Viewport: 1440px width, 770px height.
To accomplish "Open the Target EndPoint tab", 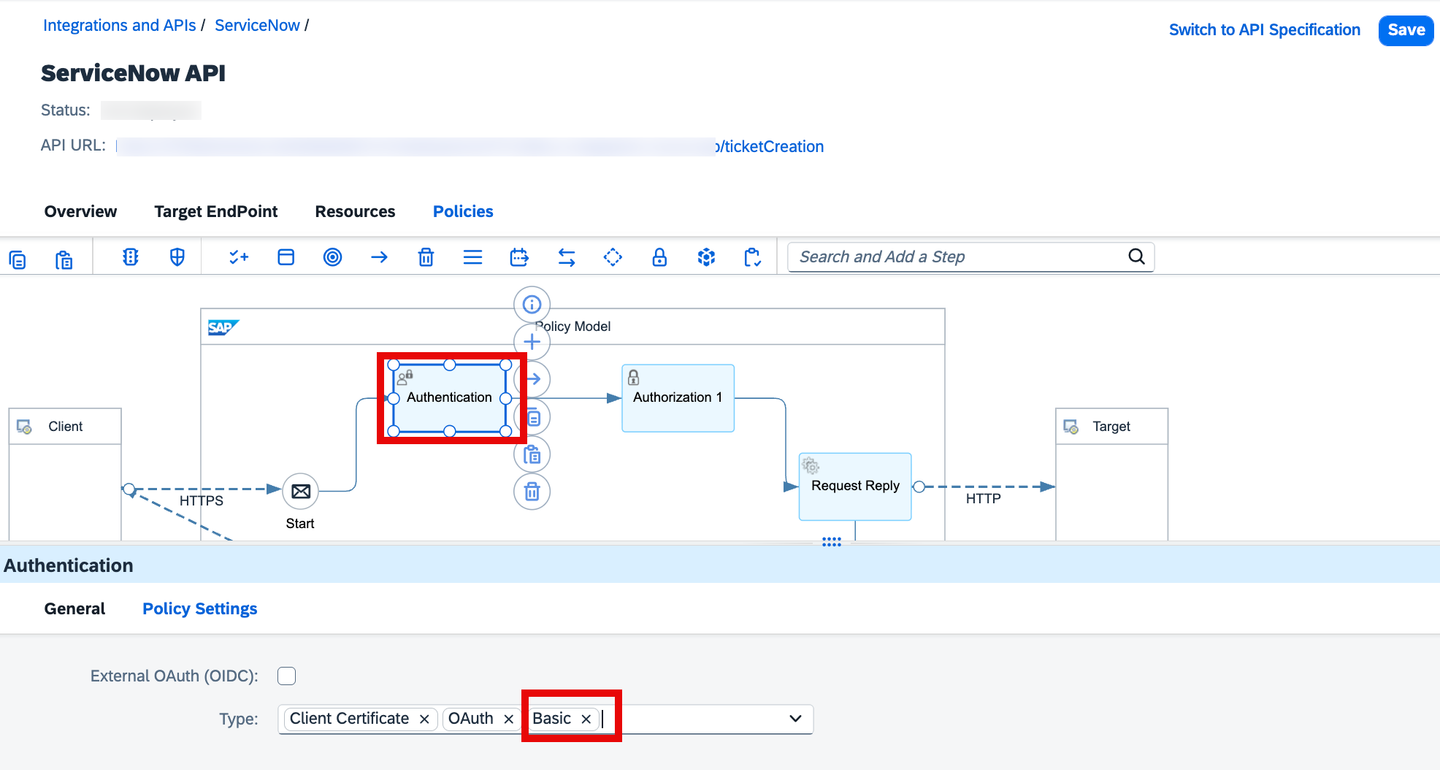I will [216, 211].
